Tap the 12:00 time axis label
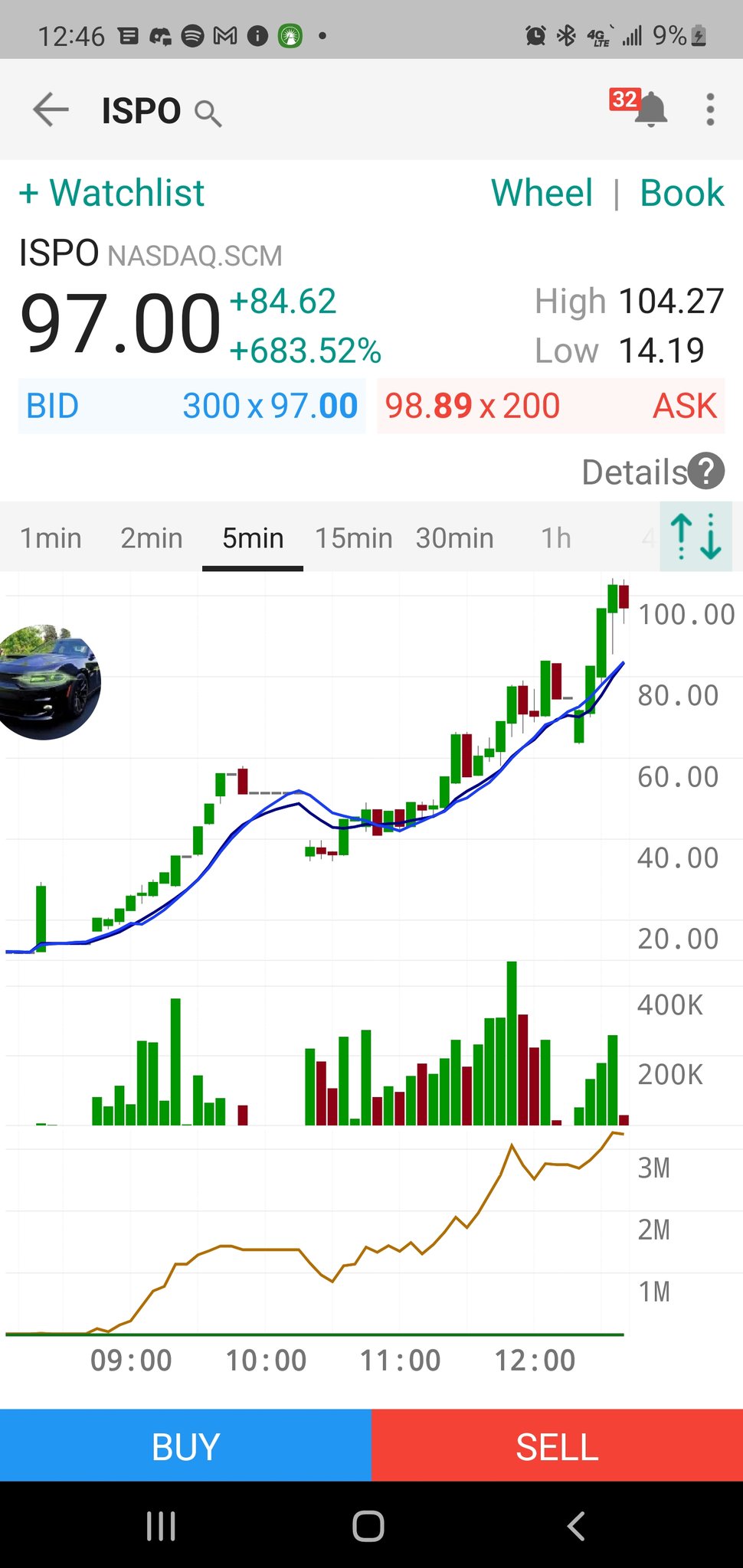 coord(535,1361)
